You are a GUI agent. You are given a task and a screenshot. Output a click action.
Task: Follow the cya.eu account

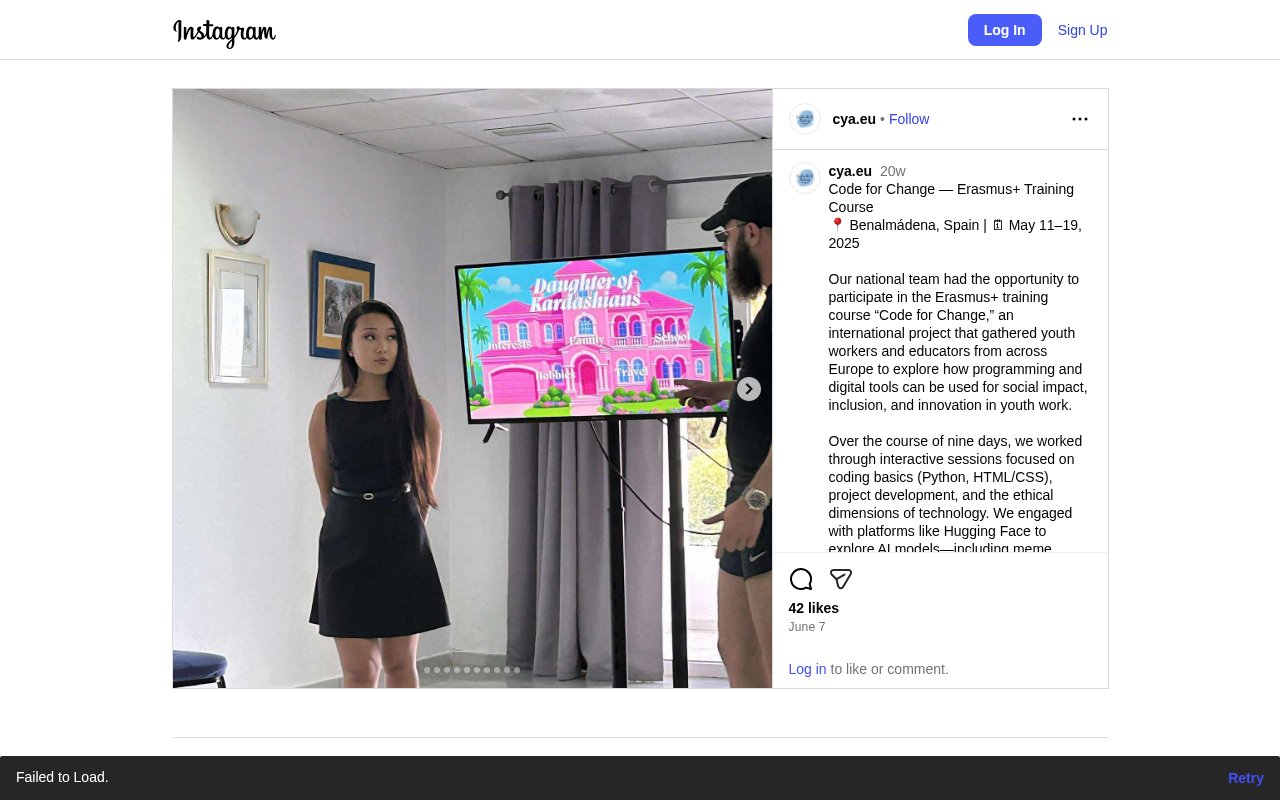point(909,119)
